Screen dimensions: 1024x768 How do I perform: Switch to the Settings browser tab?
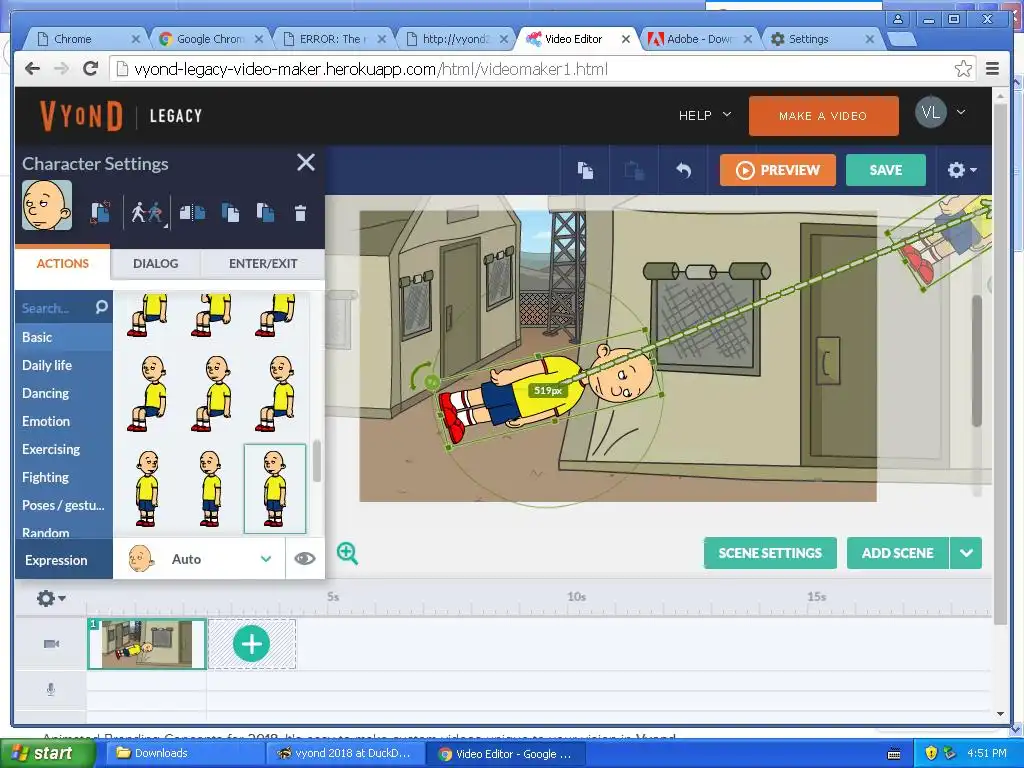point(822,39)
